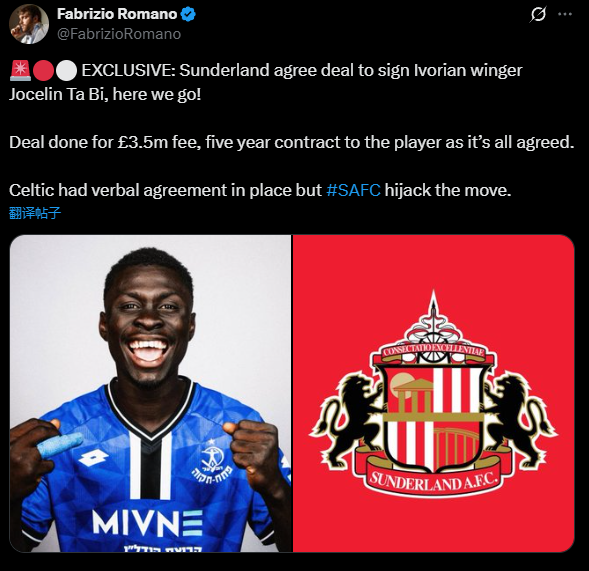Screen dimensions: 589x571
Task: Open the @FabrizioRomano handle link
Action: (119, 34)
